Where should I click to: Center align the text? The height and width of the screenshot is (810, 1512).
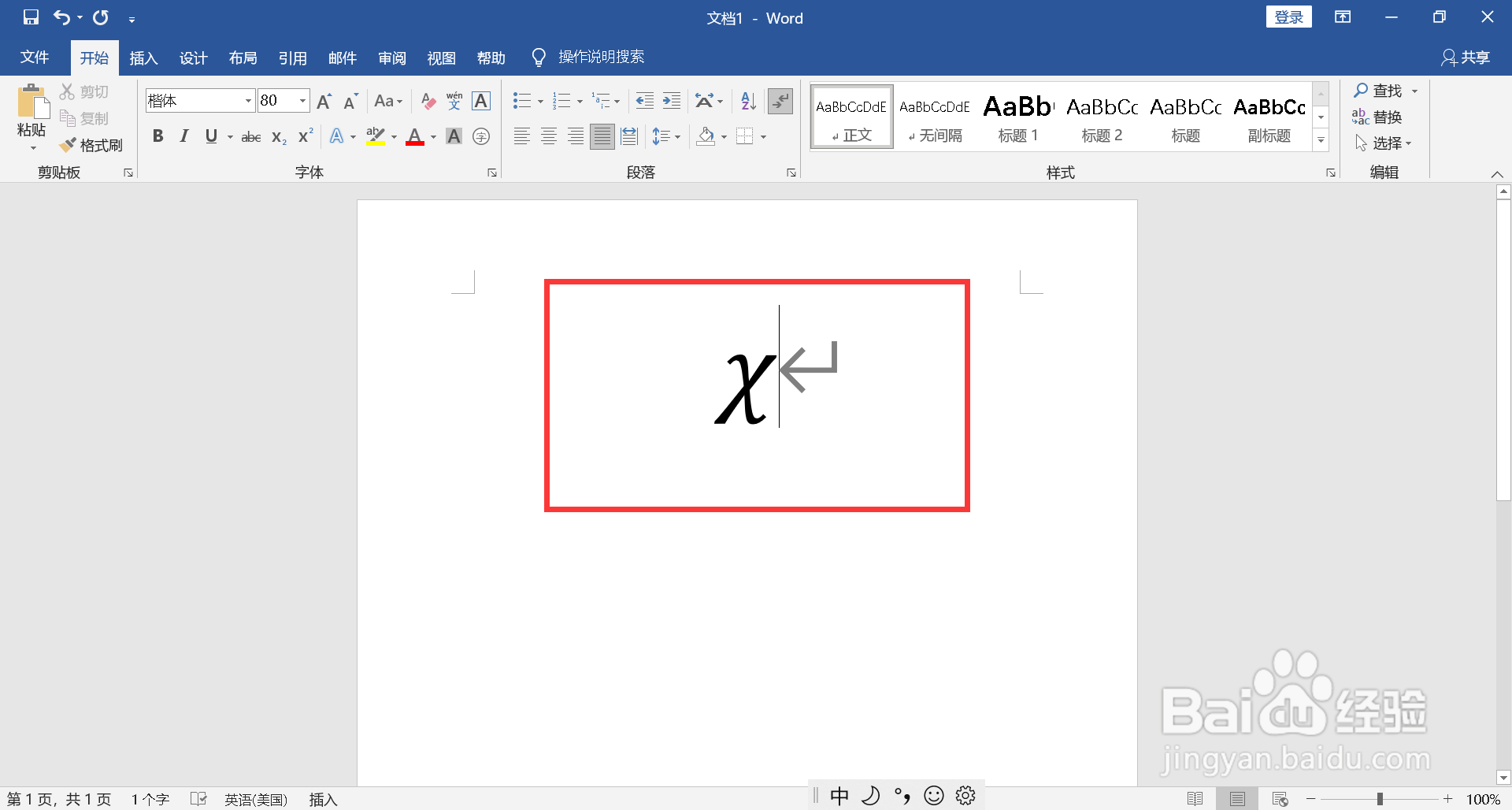pyautogui.click(x=549, y=136)
